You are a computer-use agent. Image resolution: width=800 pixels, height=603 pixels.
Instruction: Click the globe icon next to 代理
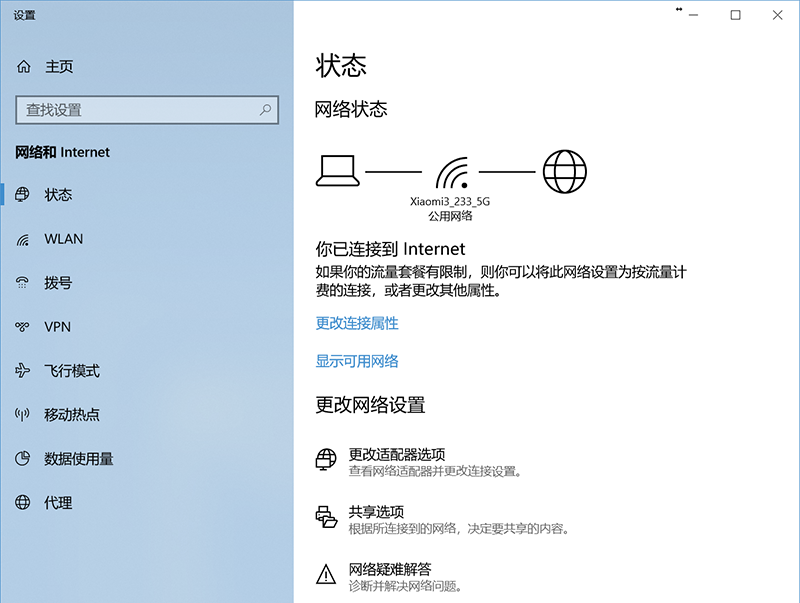(22, 502)
